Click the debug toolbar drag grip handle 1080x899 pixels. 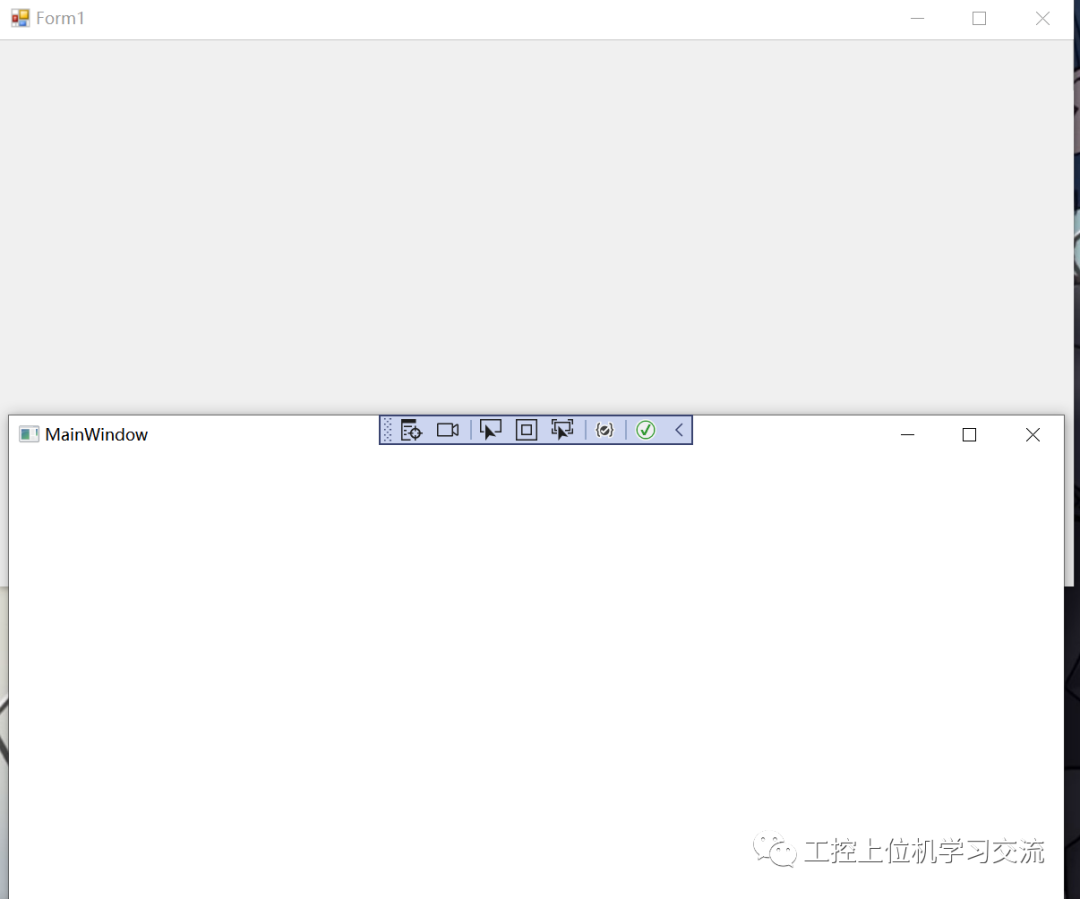(x=387, y=430)
